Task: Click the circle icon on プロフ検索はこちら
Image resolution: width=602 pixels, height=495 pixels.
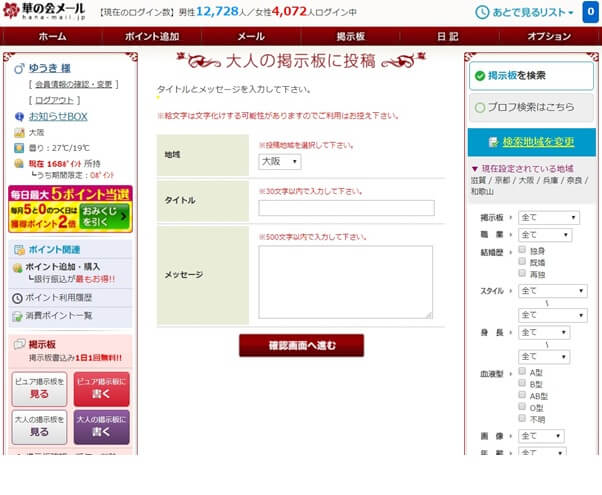Action: point(480,108)
